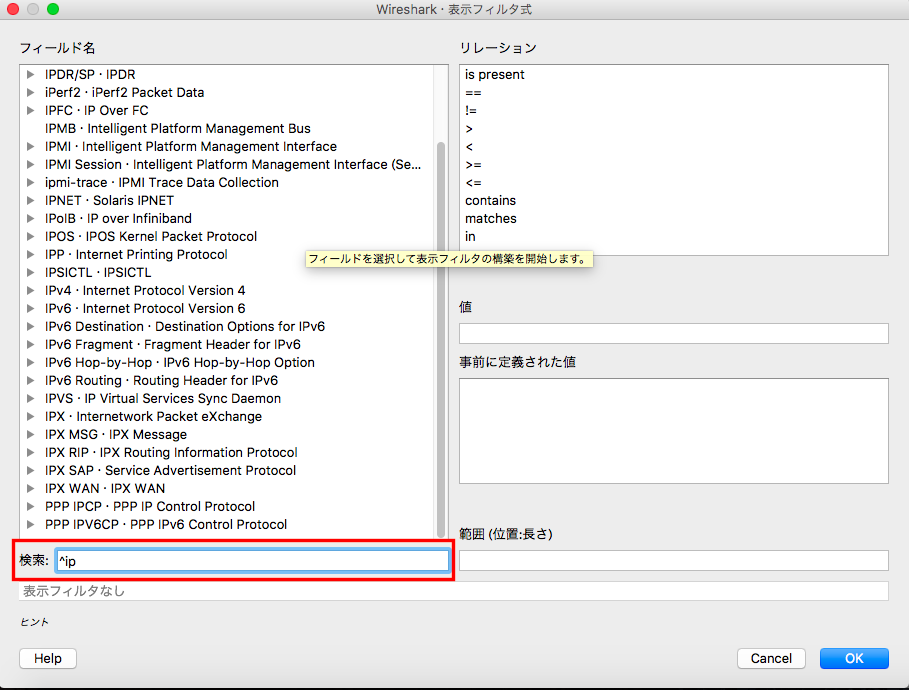Select IPMB · Intelligent Platform Management Bus

coord(177,128)
